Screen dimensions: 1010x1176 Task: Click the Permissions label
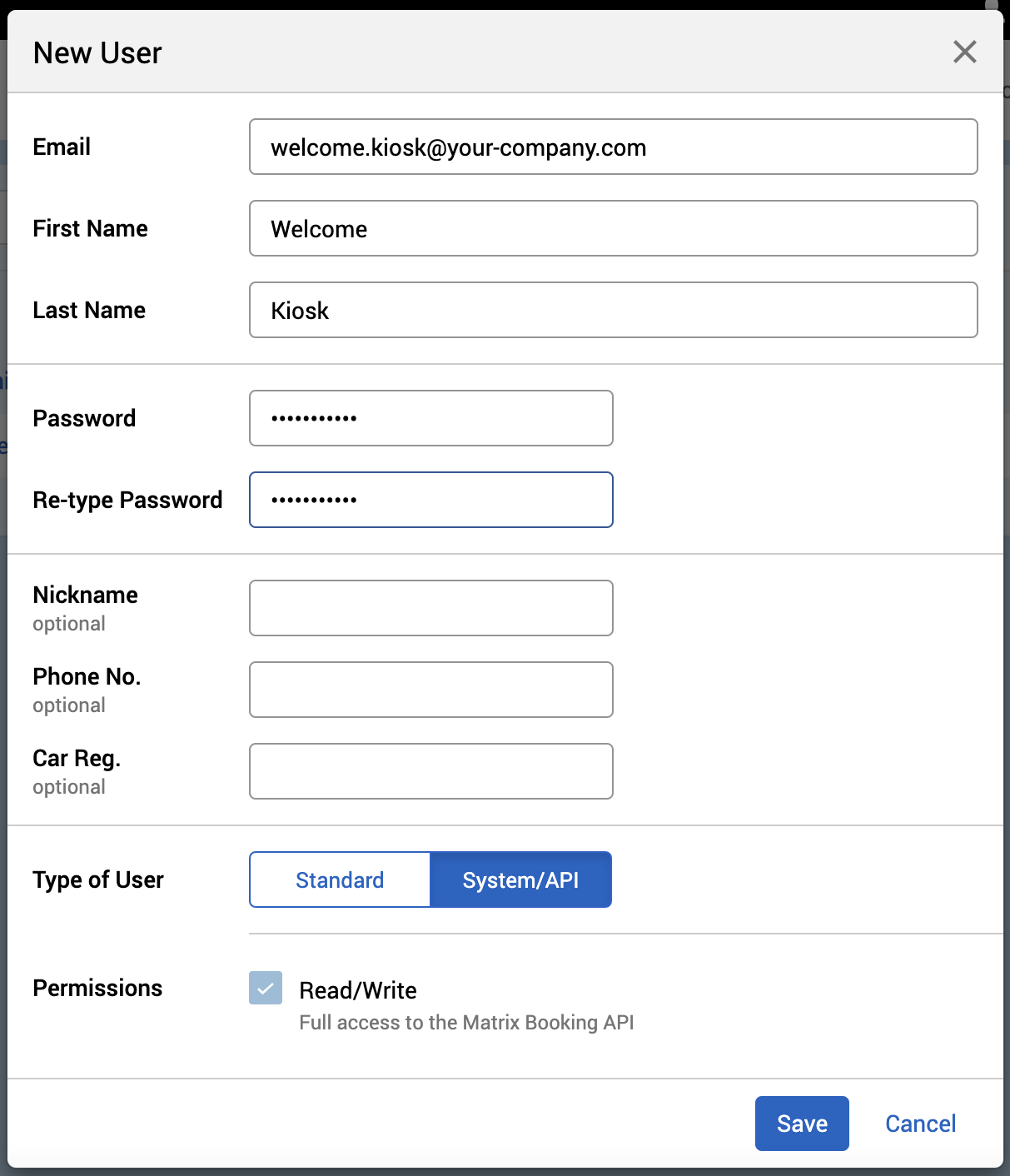pyautogui.click(x=97, y=989)
